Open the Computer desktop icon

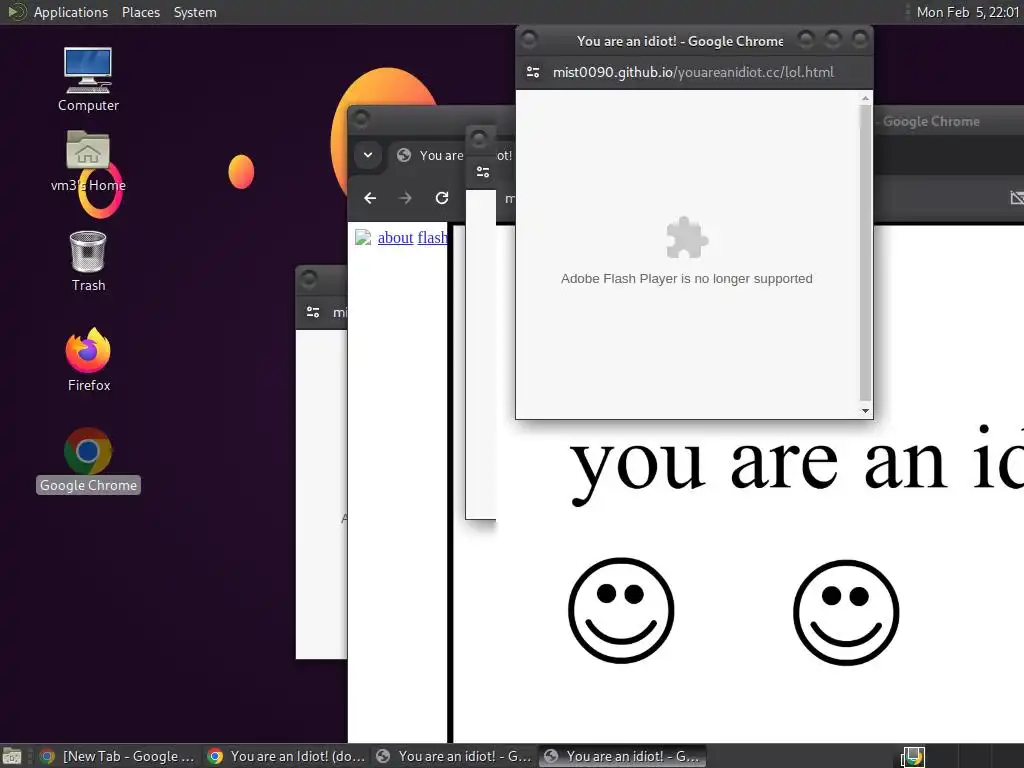pos(88,71)
